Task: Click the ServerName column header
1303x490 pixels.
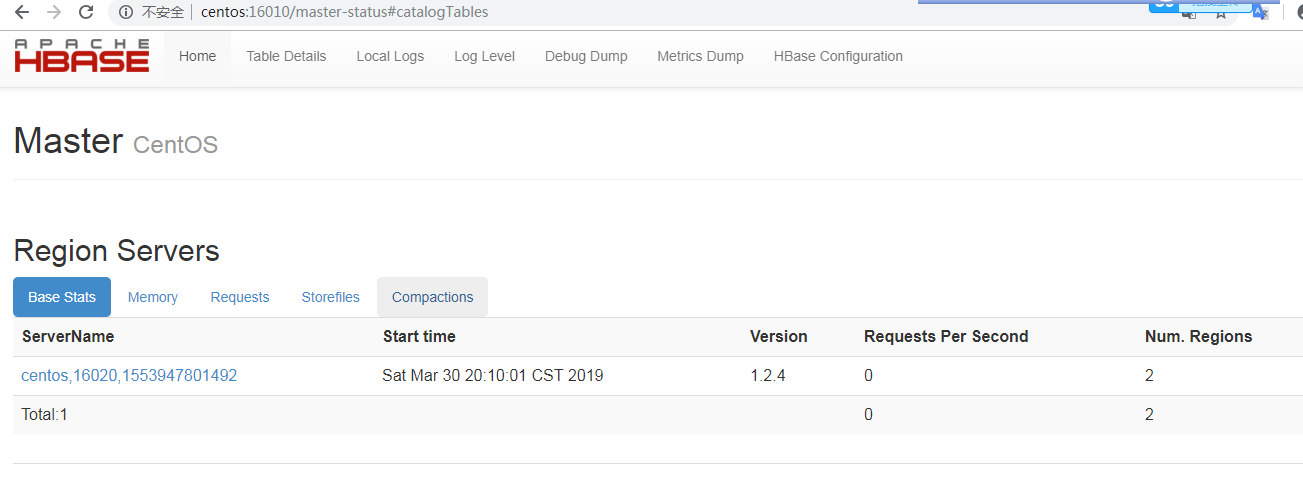Action: pos(68,337)
